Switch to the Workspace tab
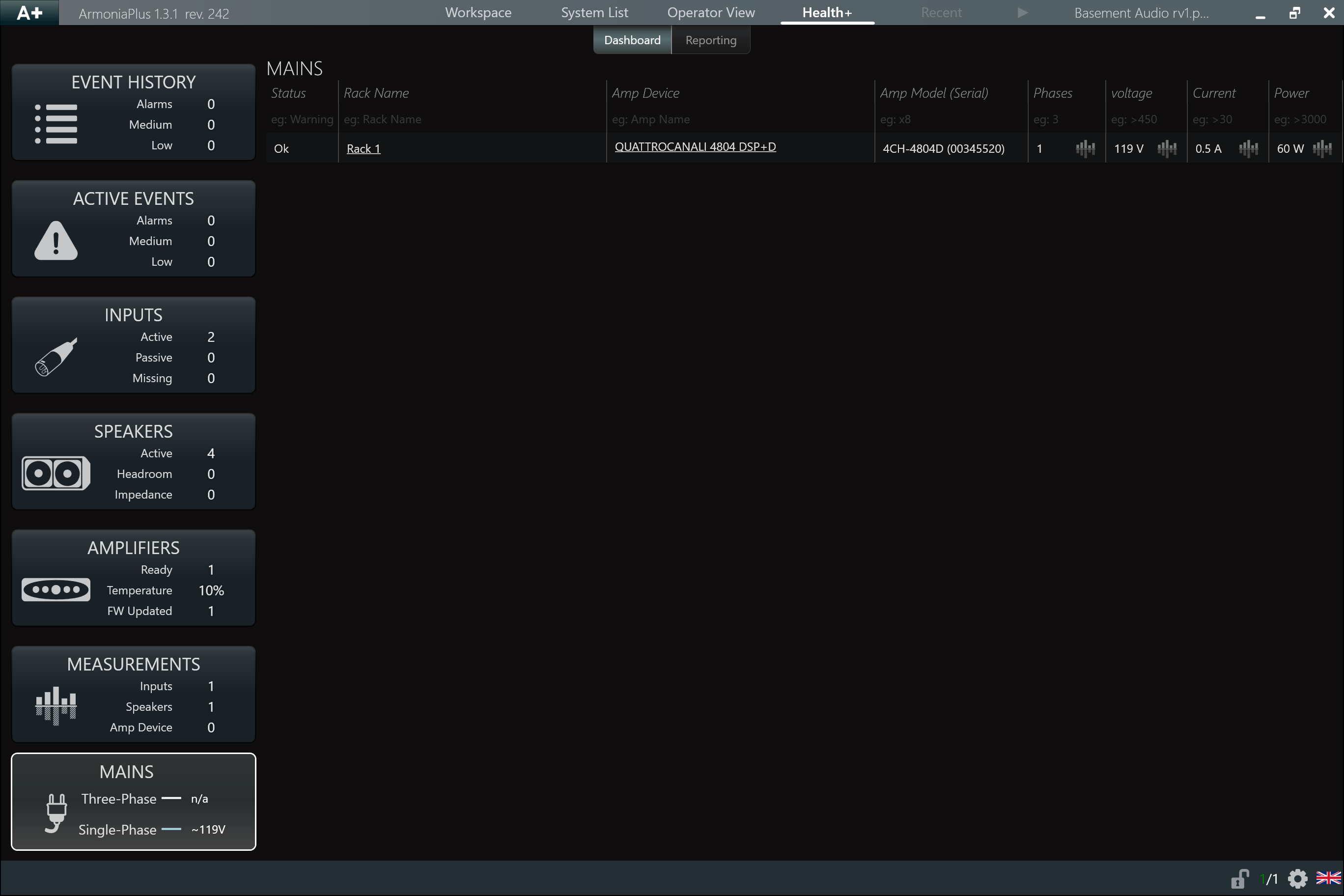 pyautogui.click(x=478, y=13)
